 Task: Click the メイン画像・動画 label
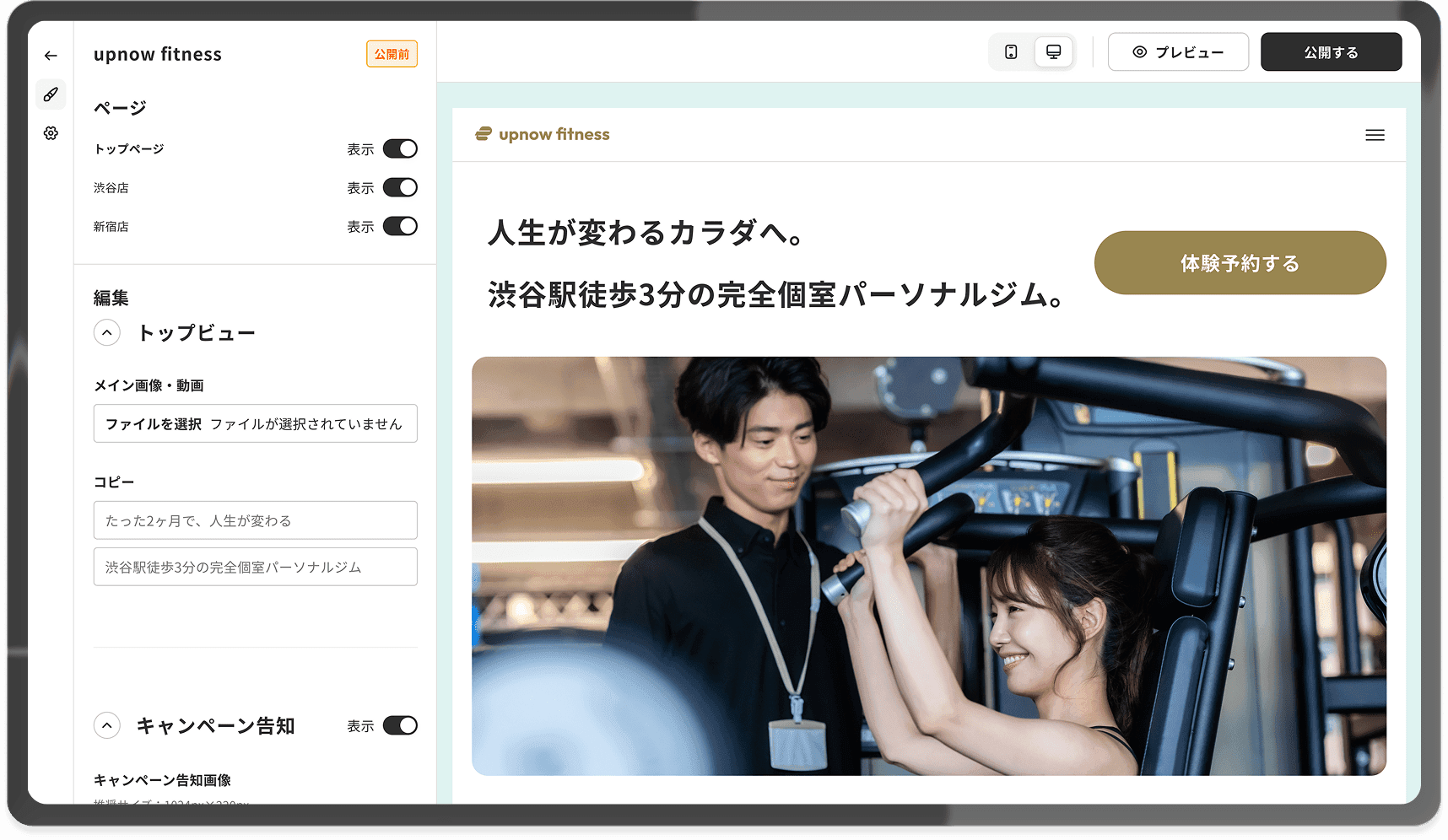pos(149,385)
